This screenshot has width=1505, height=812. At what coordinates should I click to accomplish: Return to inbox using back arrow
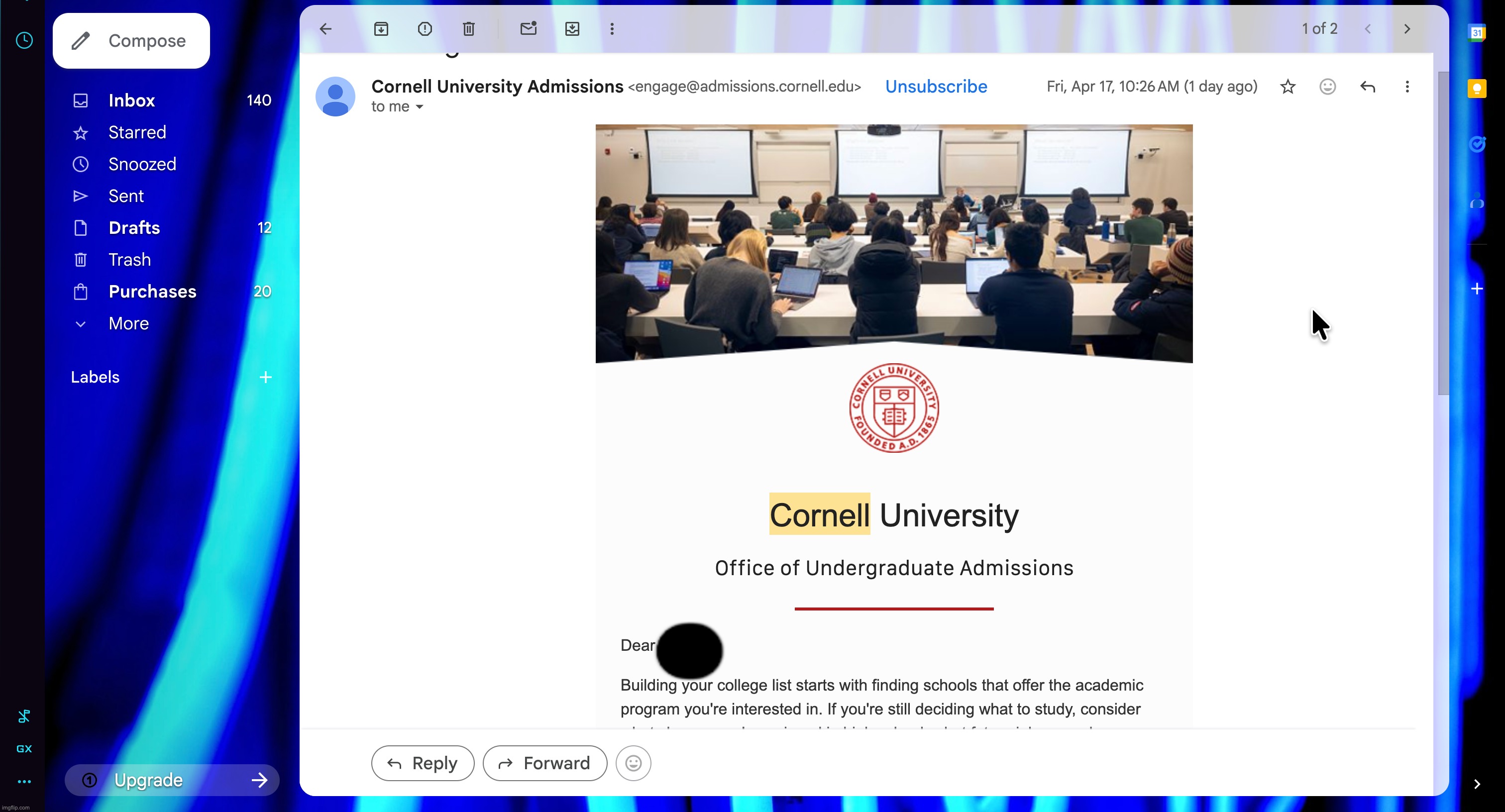point(325,29)
